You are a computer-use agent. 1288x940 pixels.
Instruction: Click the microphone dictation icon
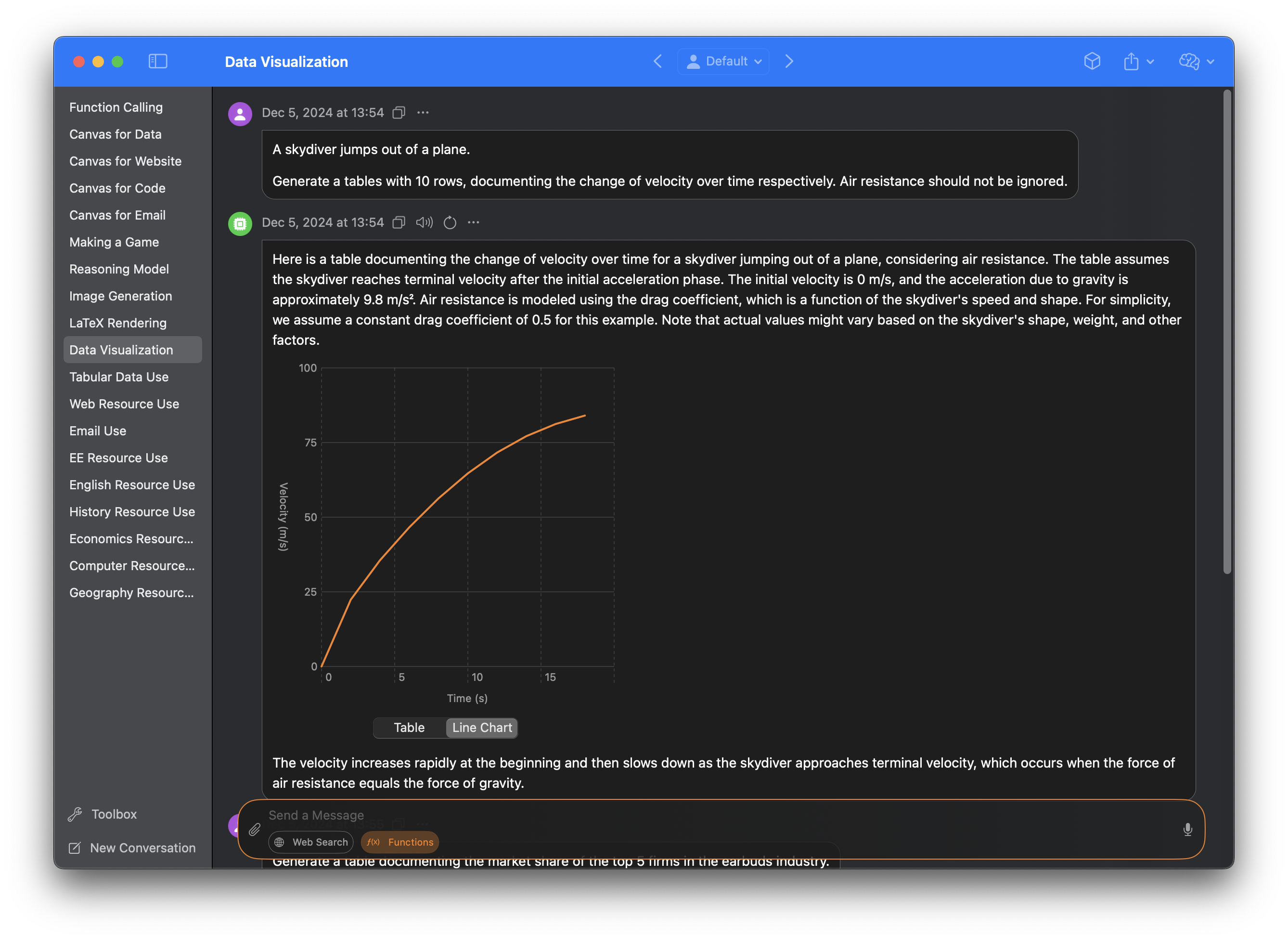tap(1187, 830)
